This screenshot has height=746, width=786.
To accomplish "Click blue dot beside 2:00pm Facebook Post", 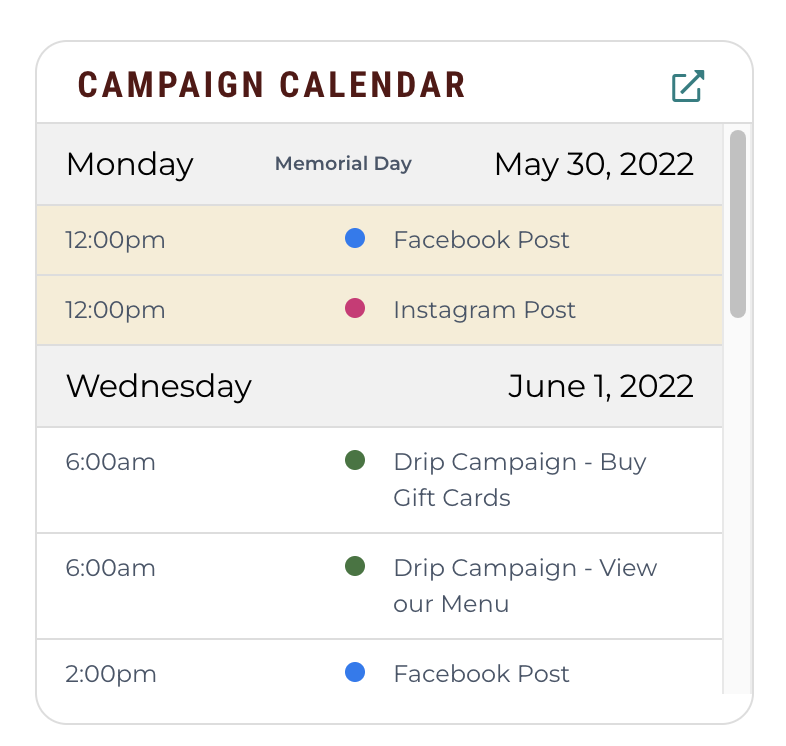I will pos(355,672).
